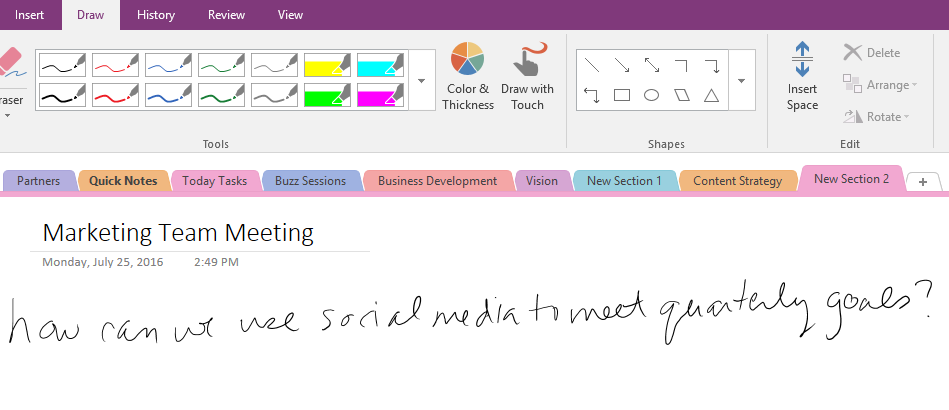Click the Marketing Team Meeting title field
Screen dimensions: 949x410
(178, 233)
